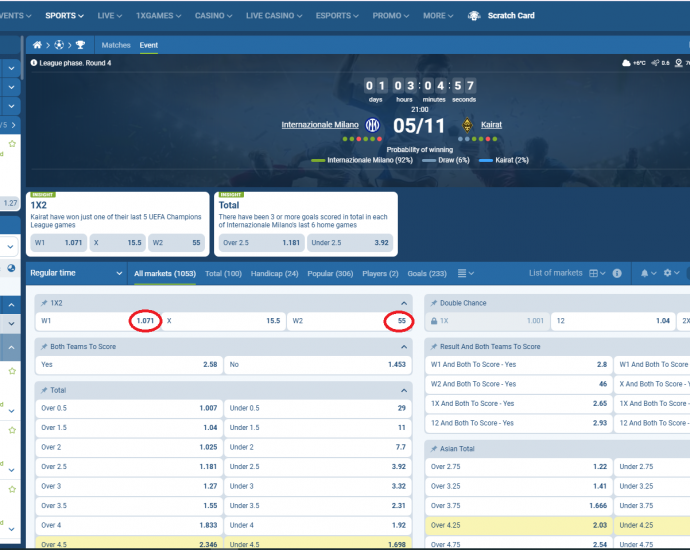Click the gear settings icon in markets bar
This screenshot has height=550, width=690.
[x=668, y=273]
